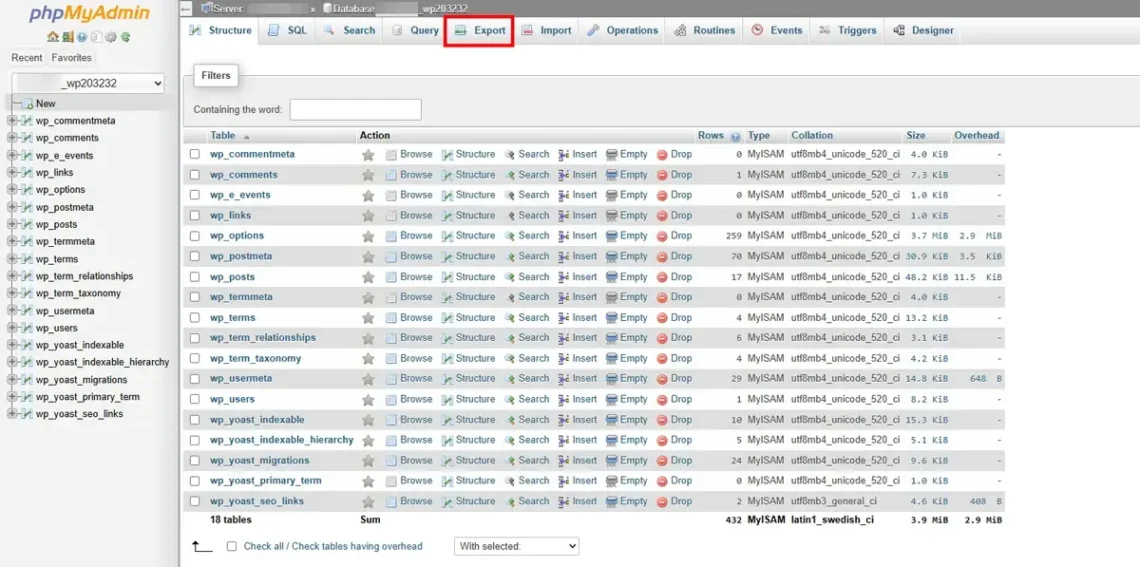Click the phpMyAdmin logo
This screenshot has height=567, width=1140.
pos(90,14)
